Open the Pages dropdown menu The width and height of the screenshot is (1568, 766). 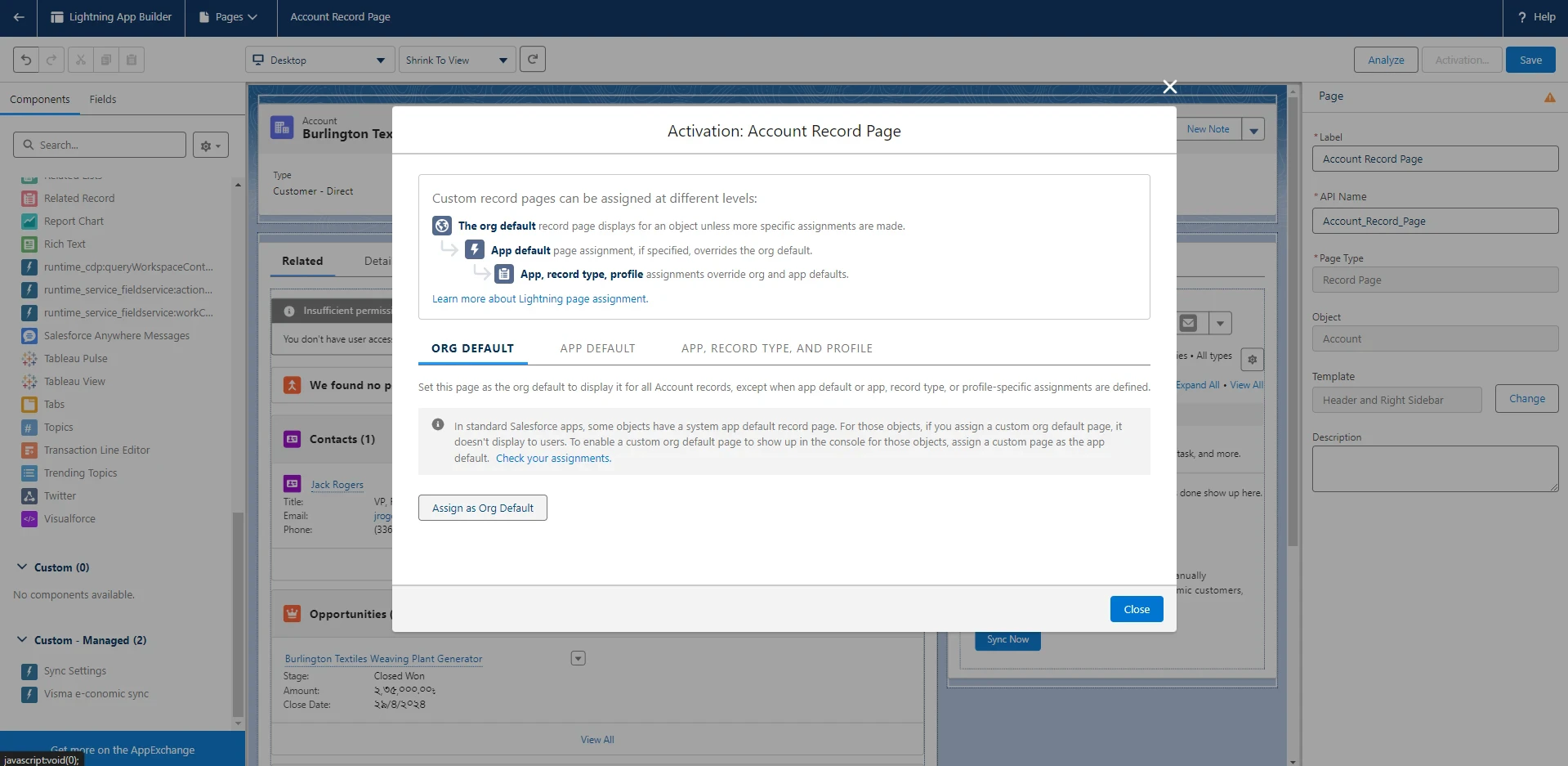pyautogui.click(x=229, y=17)
